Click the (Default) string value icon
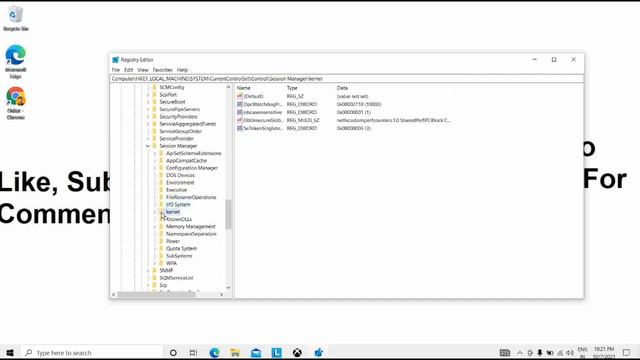This screenshot has height=360, width=640. [240, 96]
